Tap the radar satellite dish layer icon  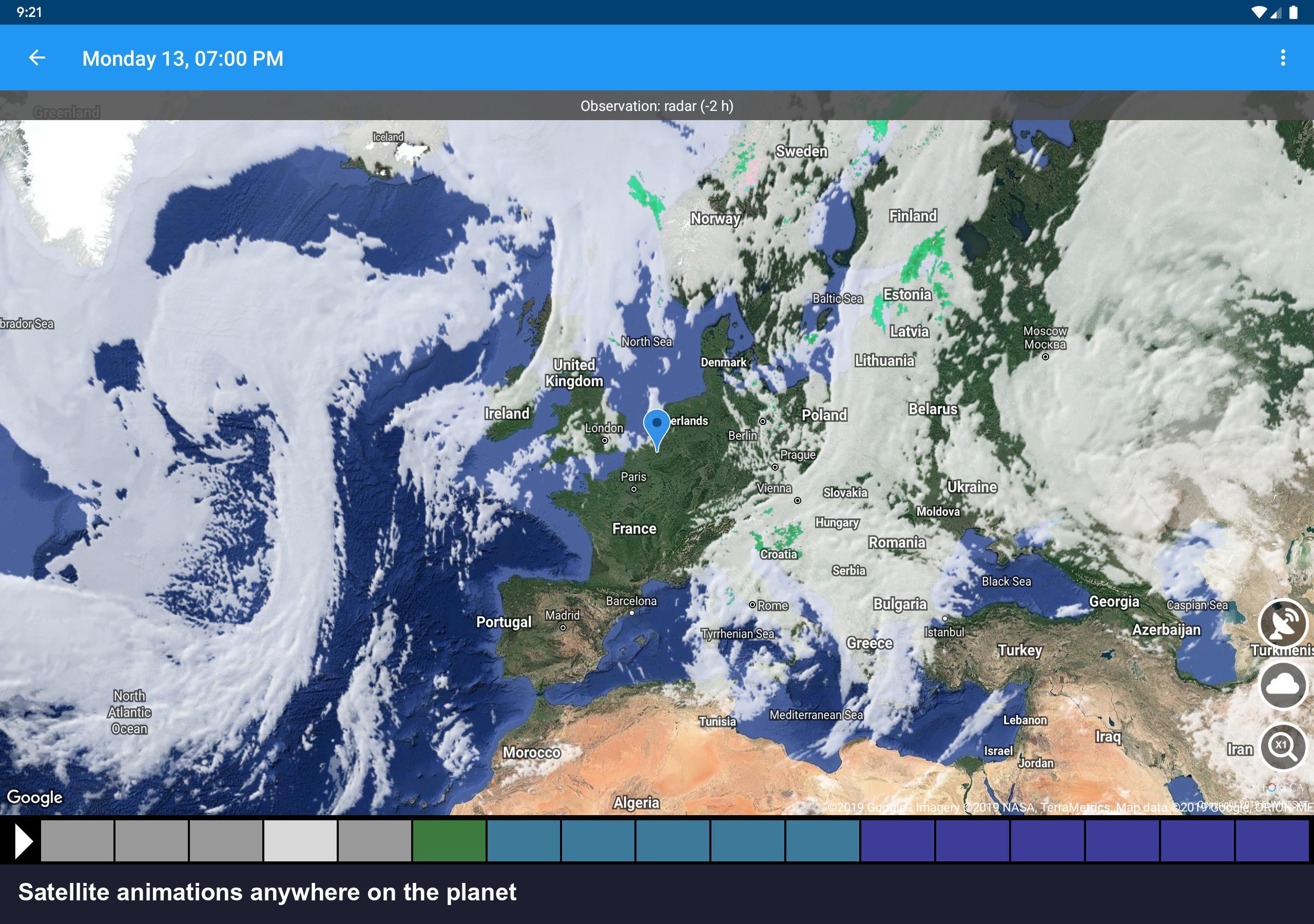click(x=1283, y=623)
